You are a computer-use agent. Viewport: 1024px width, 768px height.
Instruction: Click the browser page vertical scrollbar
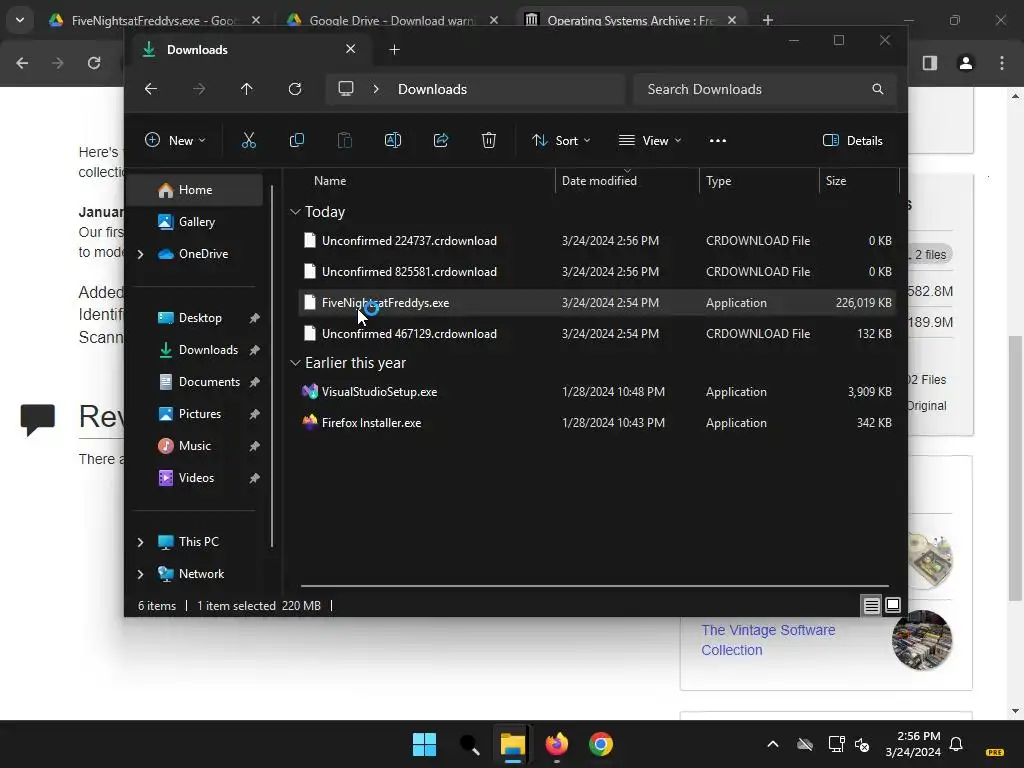coord(1015,468)
